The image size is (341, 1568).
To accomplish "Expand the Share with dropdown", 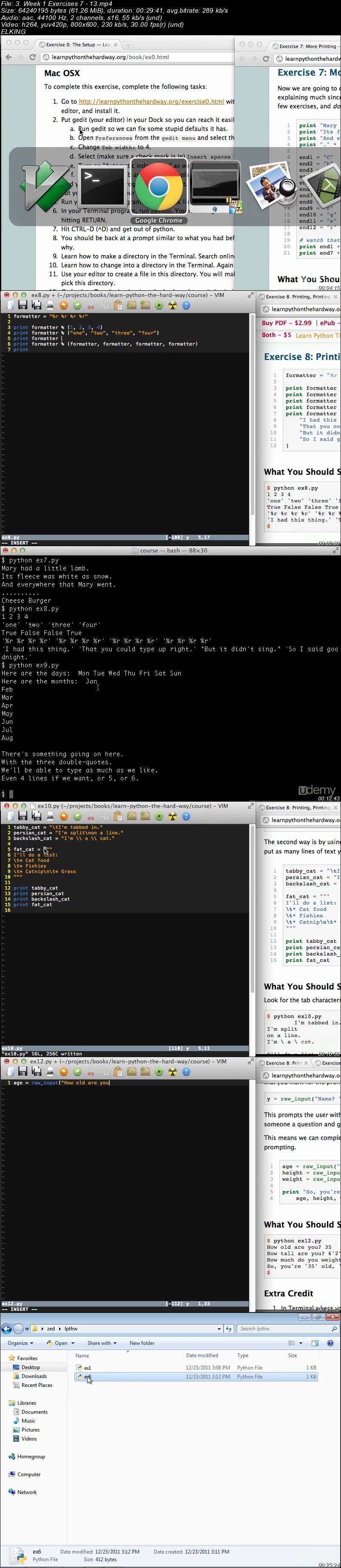I will (x=102, y=1343).
